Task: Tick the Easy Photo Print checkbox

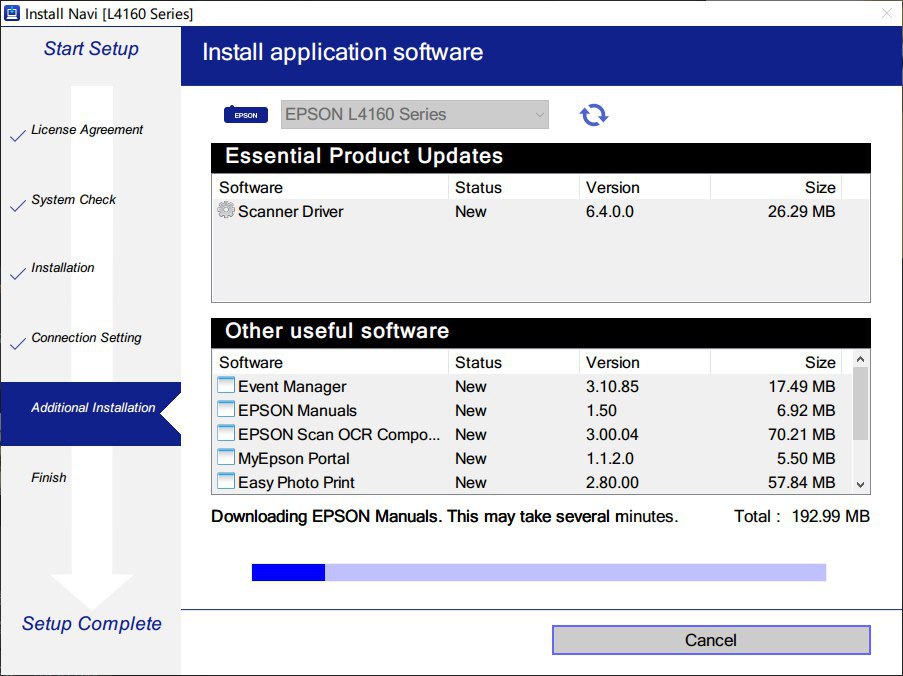Action: tap(226, 482)
